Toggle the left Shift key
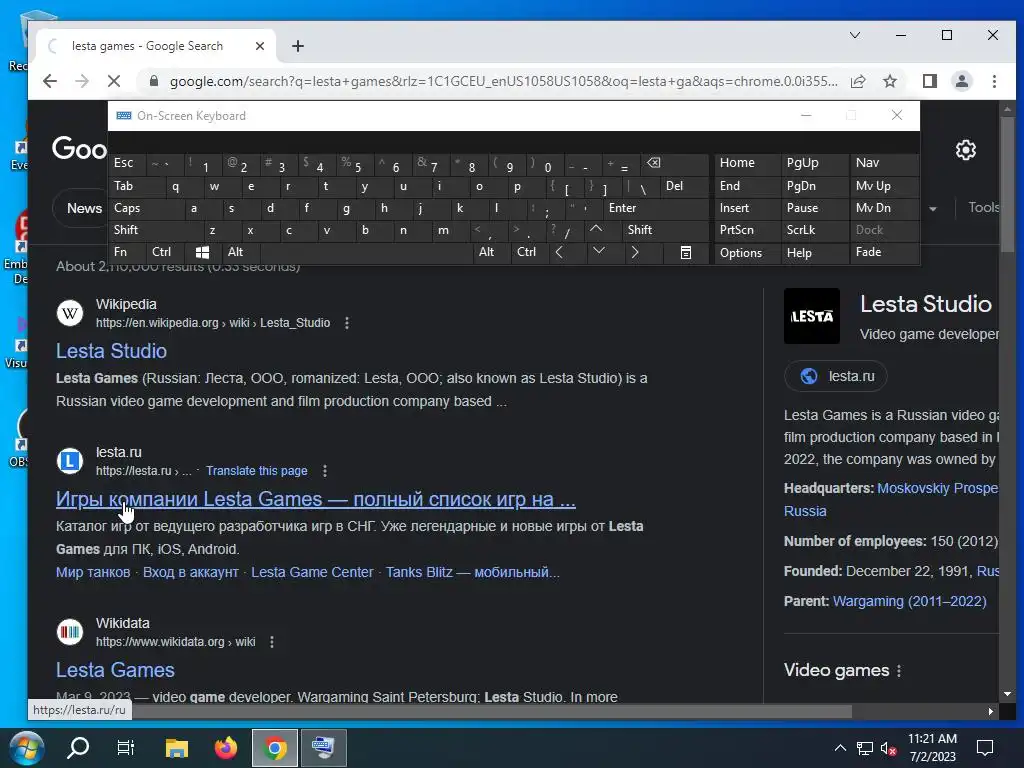This screenshot has height=768, width=1024. click(155, 230)
